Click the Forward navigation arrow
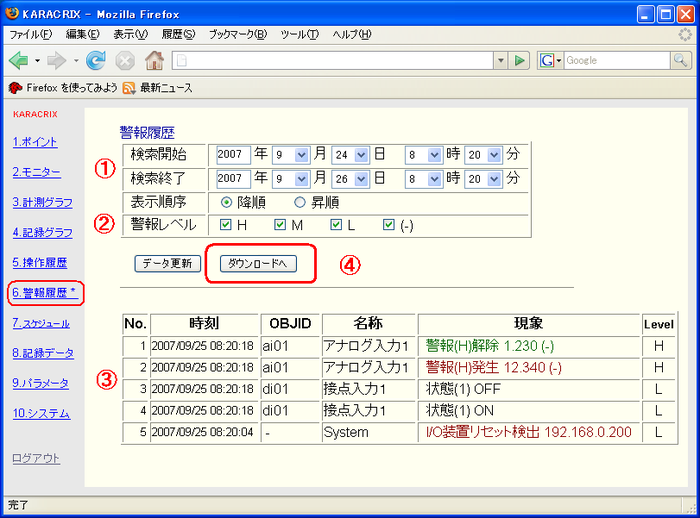700x518 pixels. 58,60
